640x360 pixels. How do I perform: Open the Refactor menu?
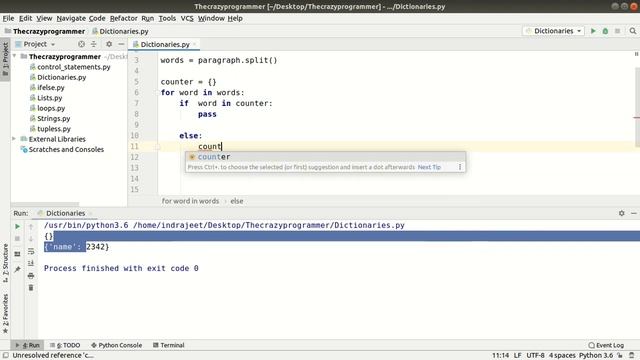click(124, 18)
